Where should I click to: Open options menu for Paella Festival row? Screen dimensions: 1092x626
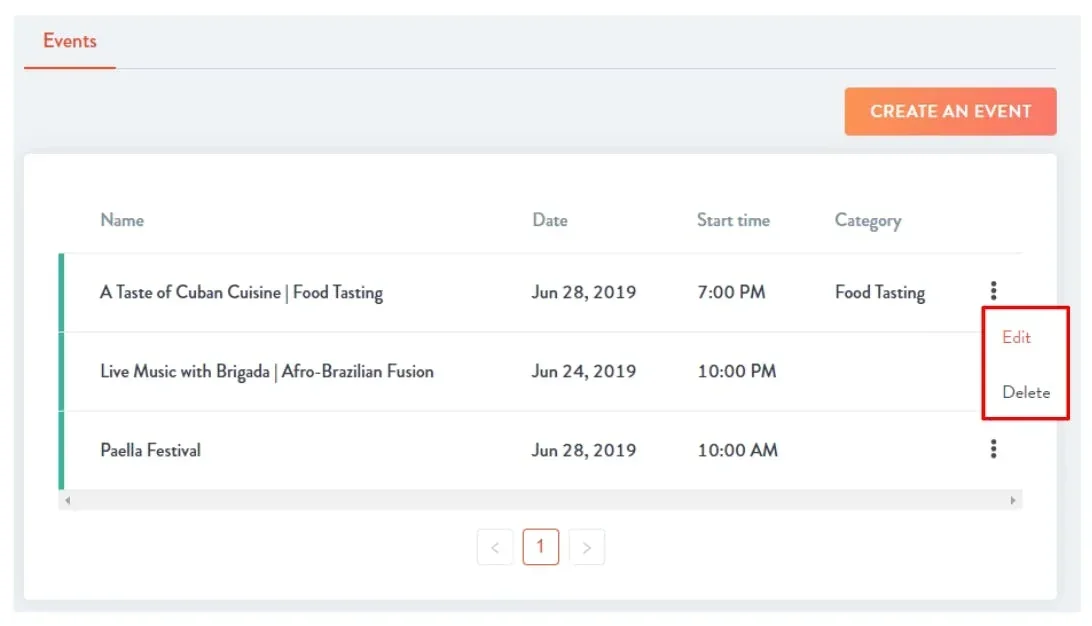click(x=993, y=449)
